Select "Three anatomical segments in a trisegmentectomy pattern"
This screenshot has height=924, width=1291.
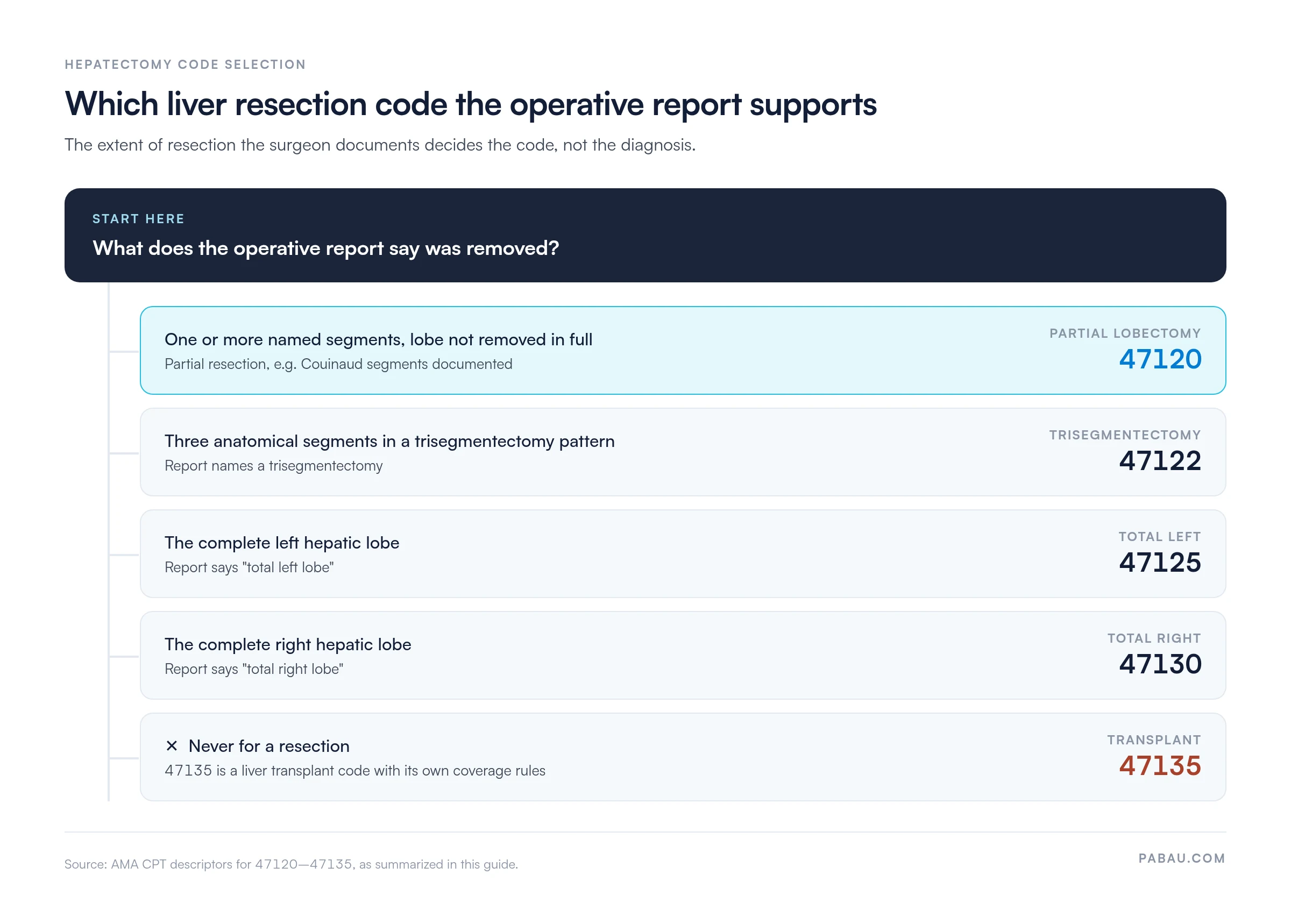389,441
